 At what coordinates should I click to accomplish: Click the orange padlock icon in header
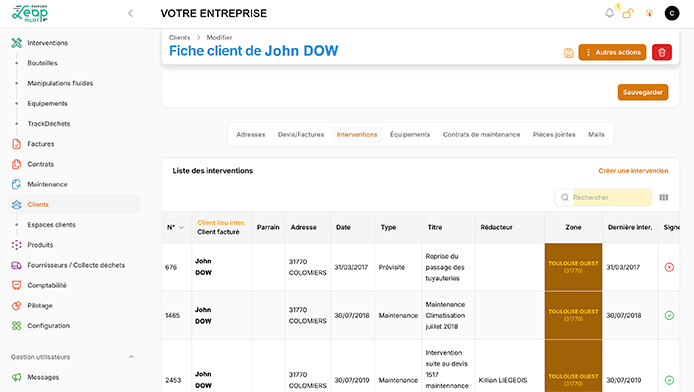point(628,13)
